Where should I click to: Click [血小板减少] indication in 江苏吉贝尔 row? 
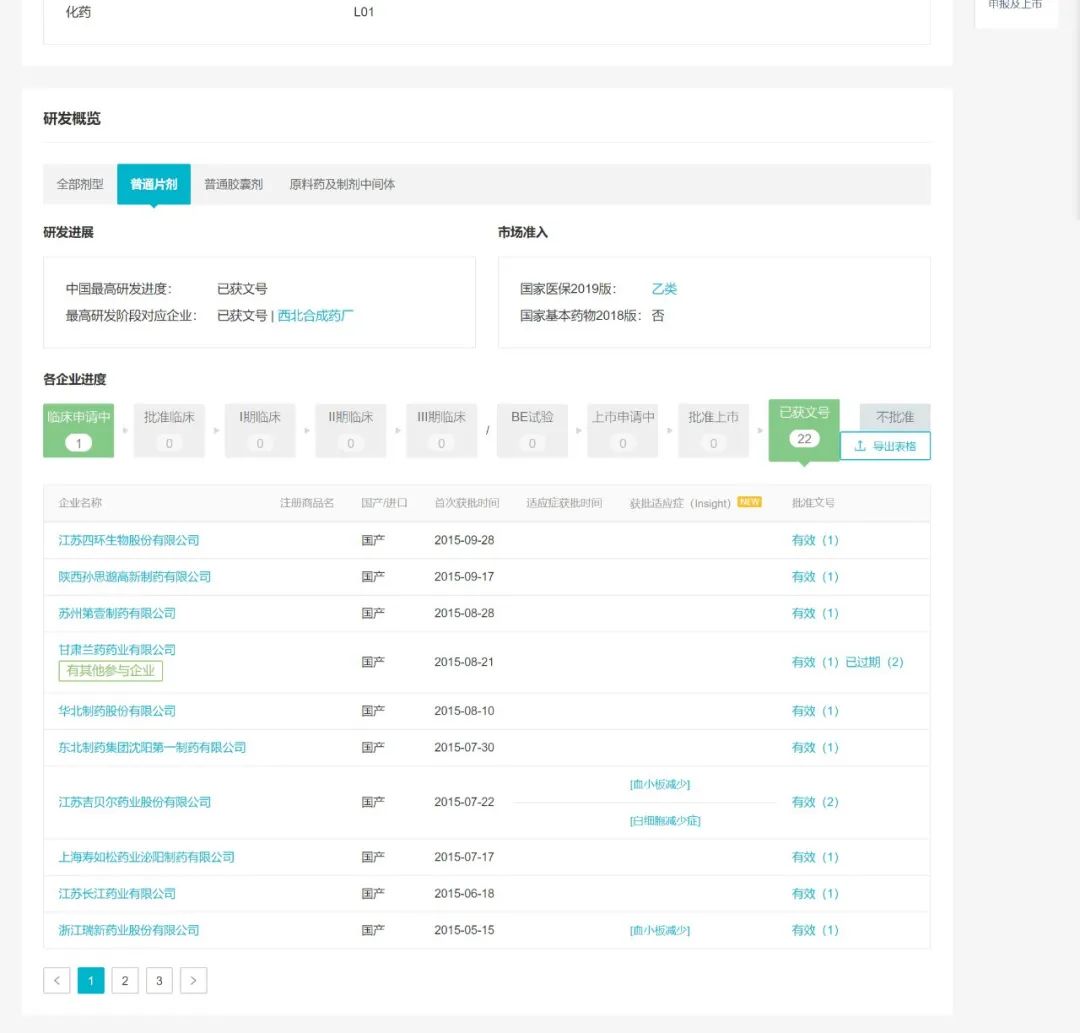(x=660, y=784)
